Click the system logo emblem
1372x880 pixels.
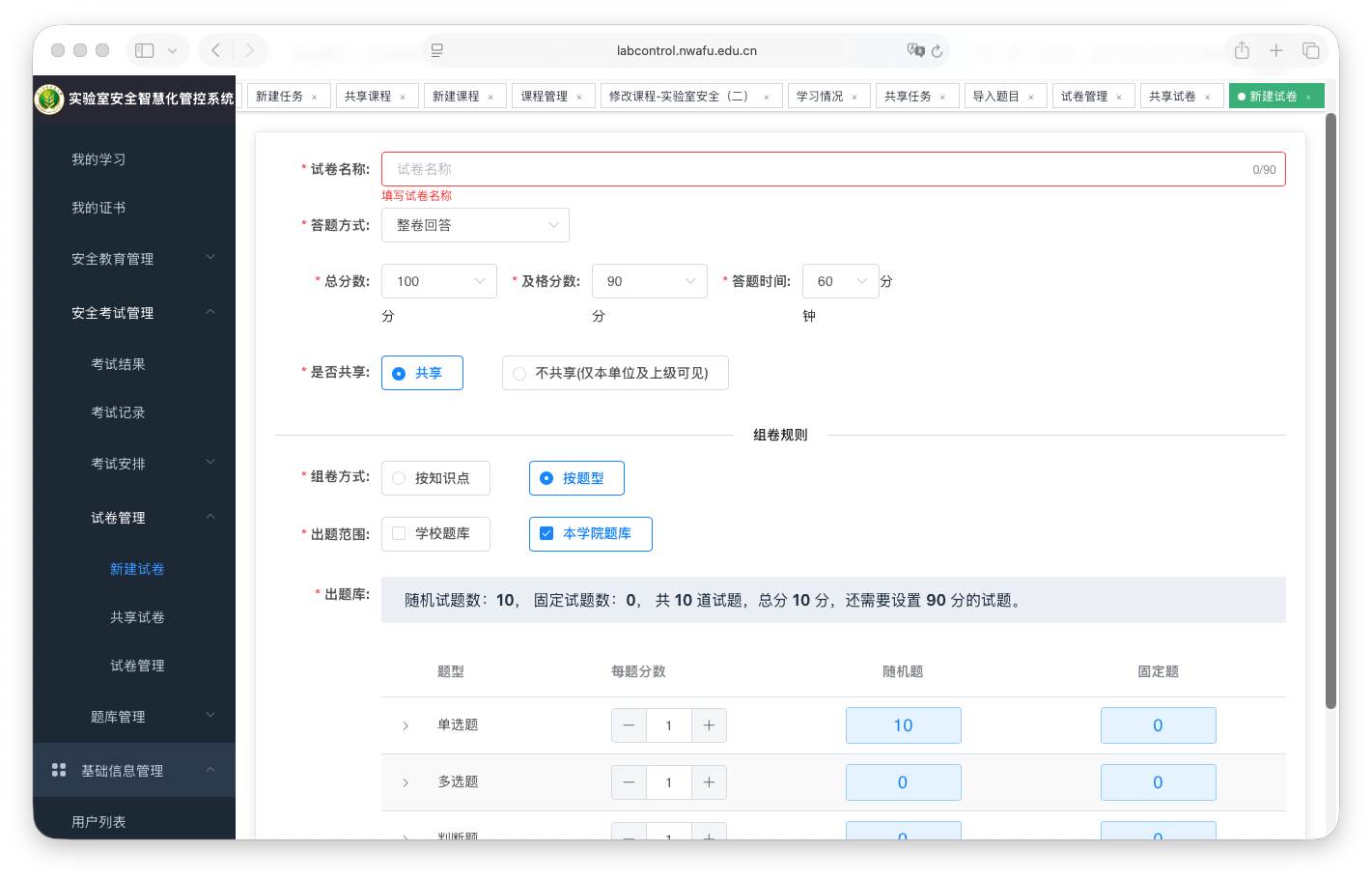pyautogui.click(x=49, y=99)
